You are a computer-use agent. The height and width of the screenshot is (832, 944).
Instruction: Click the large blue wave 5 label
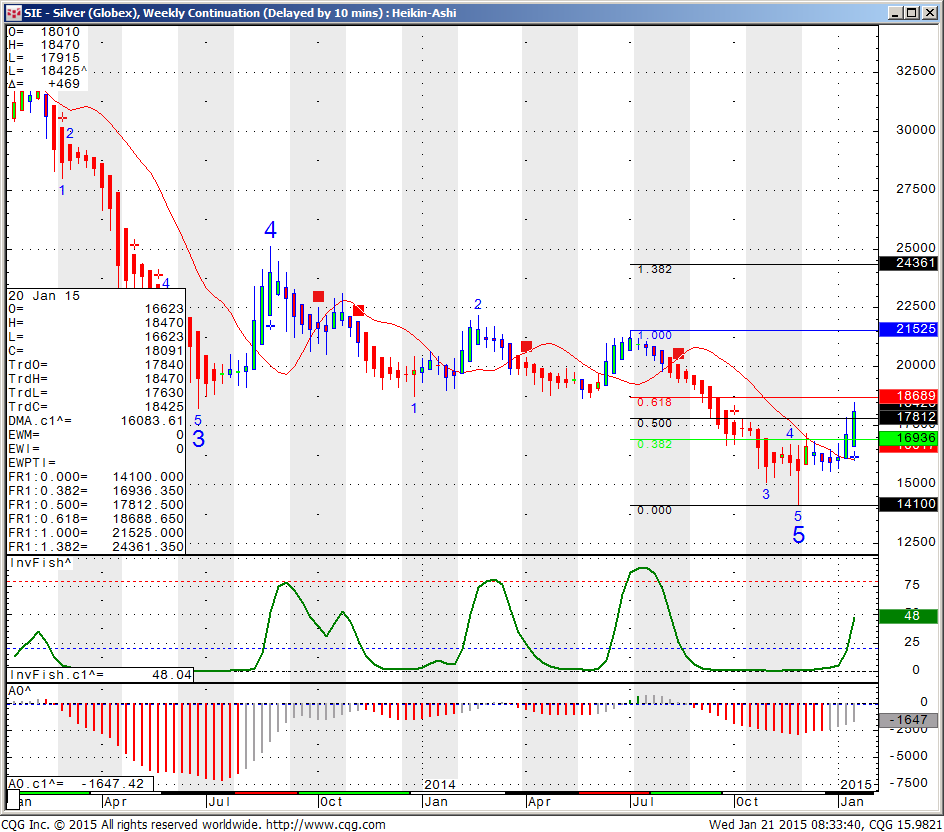798,536
